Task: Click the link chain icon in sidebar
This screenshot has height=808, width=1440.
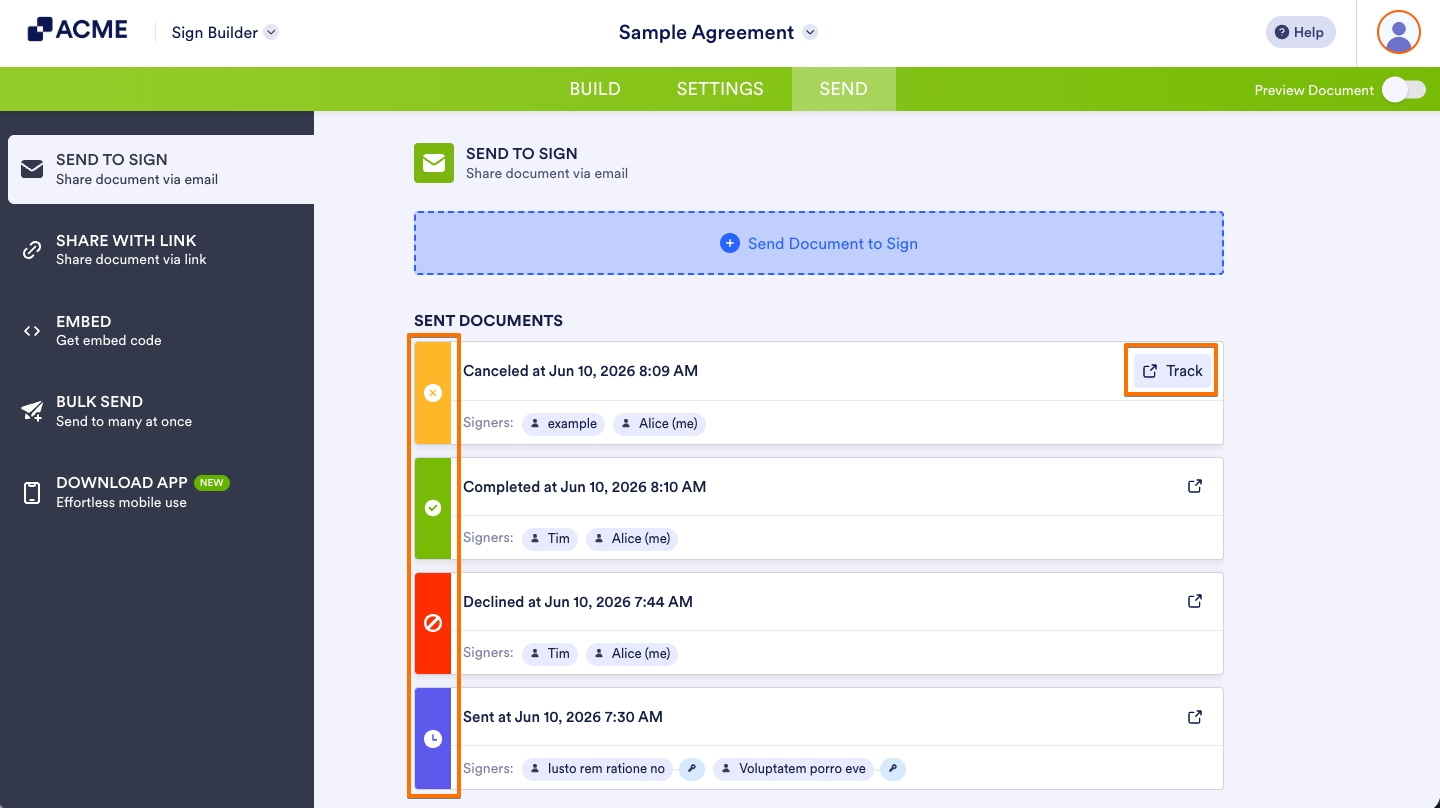Action: pyautogui.click(x=32, y=250)
